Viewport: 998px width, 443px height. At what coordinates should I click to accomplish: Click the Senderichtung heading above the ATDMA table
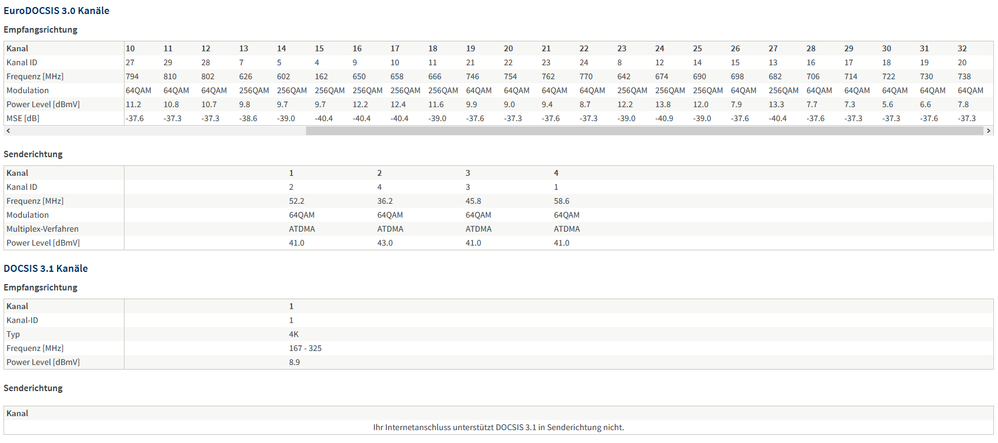[x=33, y=154]
